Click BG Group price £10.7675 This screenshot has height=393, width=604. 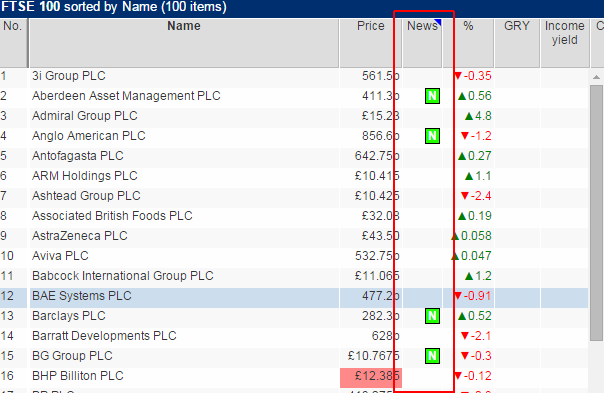[x=374, y=356]
